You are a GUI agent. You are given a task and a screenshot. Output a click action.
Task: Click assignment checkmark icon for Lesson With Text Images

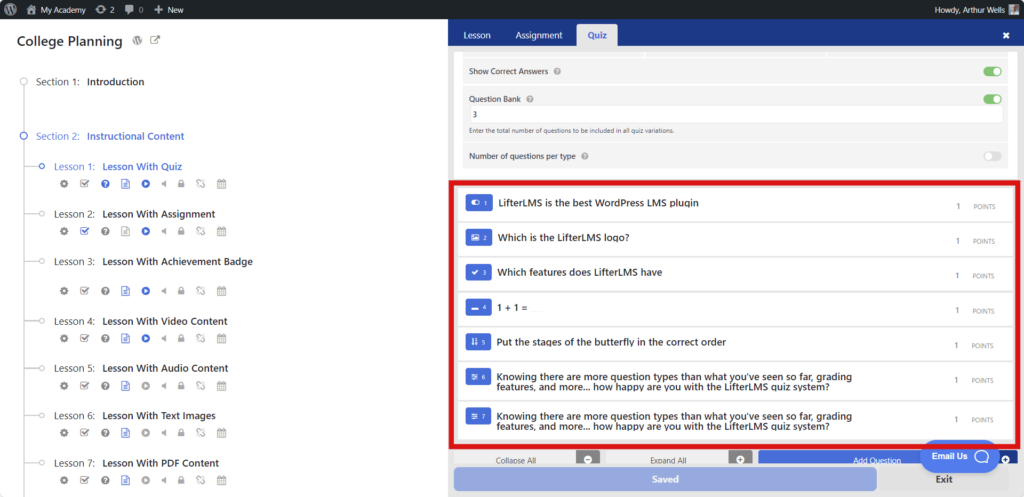coord(84,433)
